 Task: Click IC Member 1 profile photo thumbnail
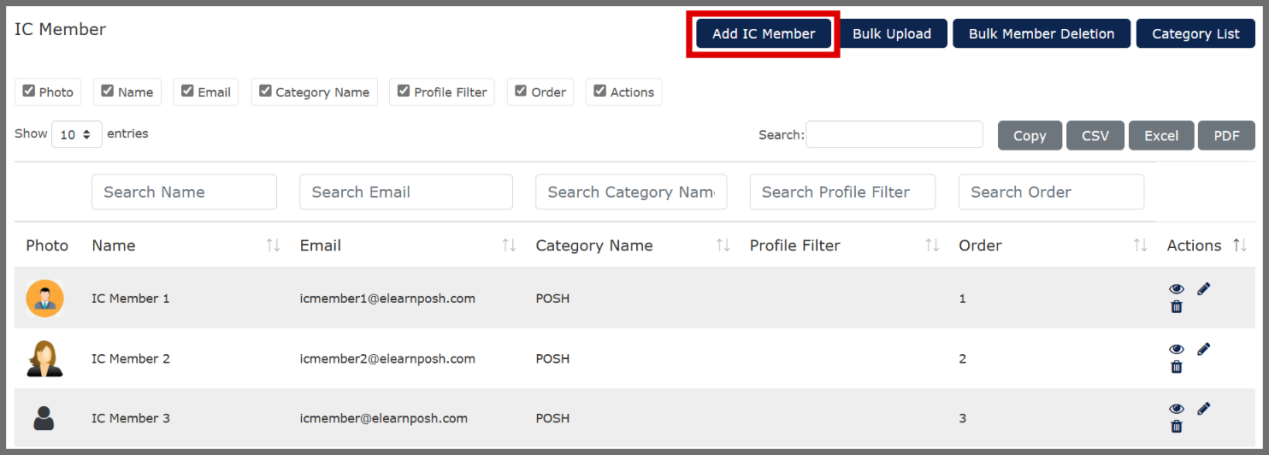(x=44, y=298)
